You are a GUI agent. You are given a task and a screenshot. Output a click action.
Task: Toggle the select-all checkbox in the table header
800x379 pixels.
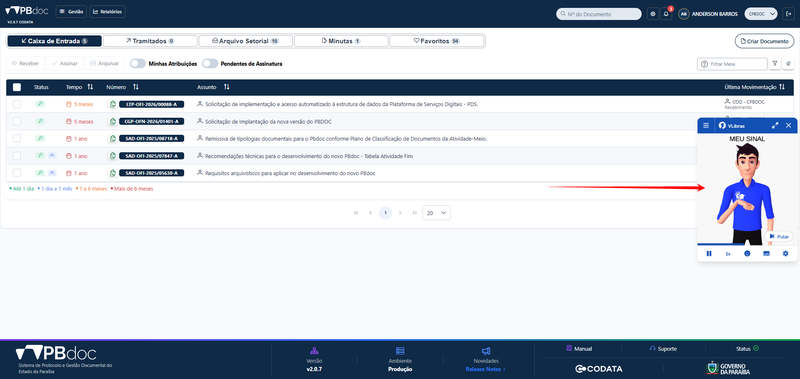pyautogui.click(x=17, y=87)
